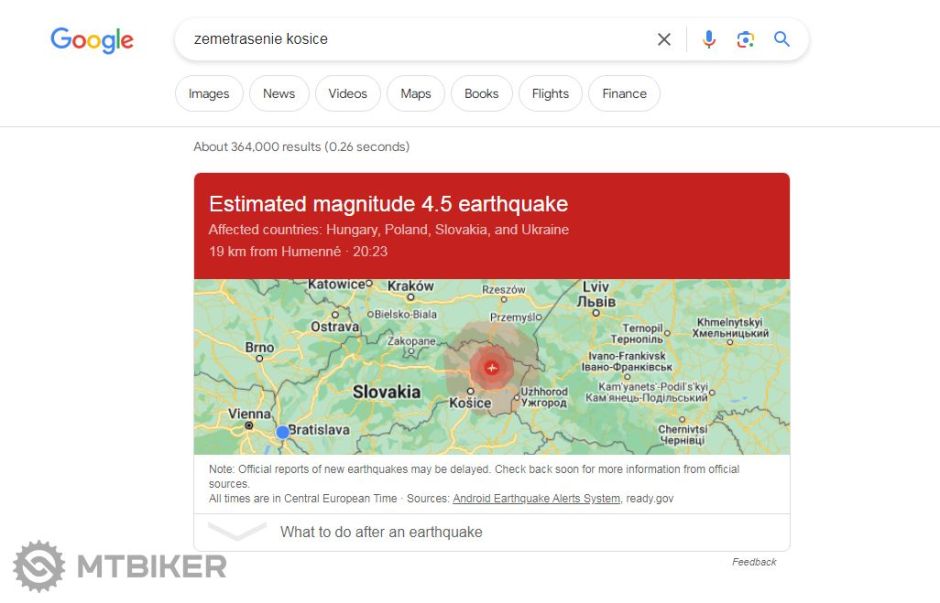The image size is (940, 603).
Task: Switch to the Images results tab
Action: pyautogui.click(x=209, y=93)
